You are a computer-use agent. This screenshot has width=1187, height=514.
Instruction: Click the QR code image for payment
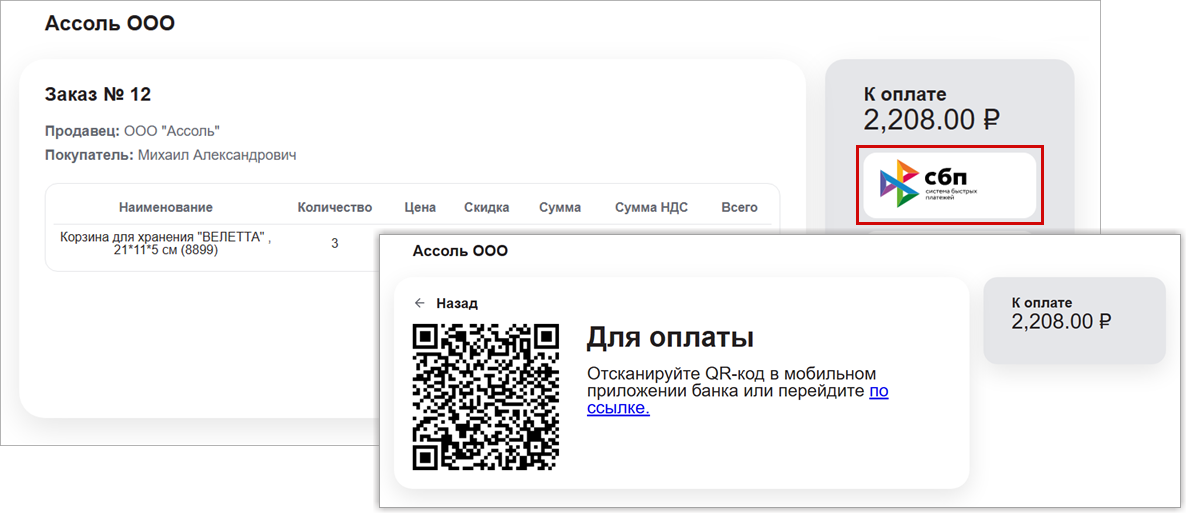click(485, 397)
